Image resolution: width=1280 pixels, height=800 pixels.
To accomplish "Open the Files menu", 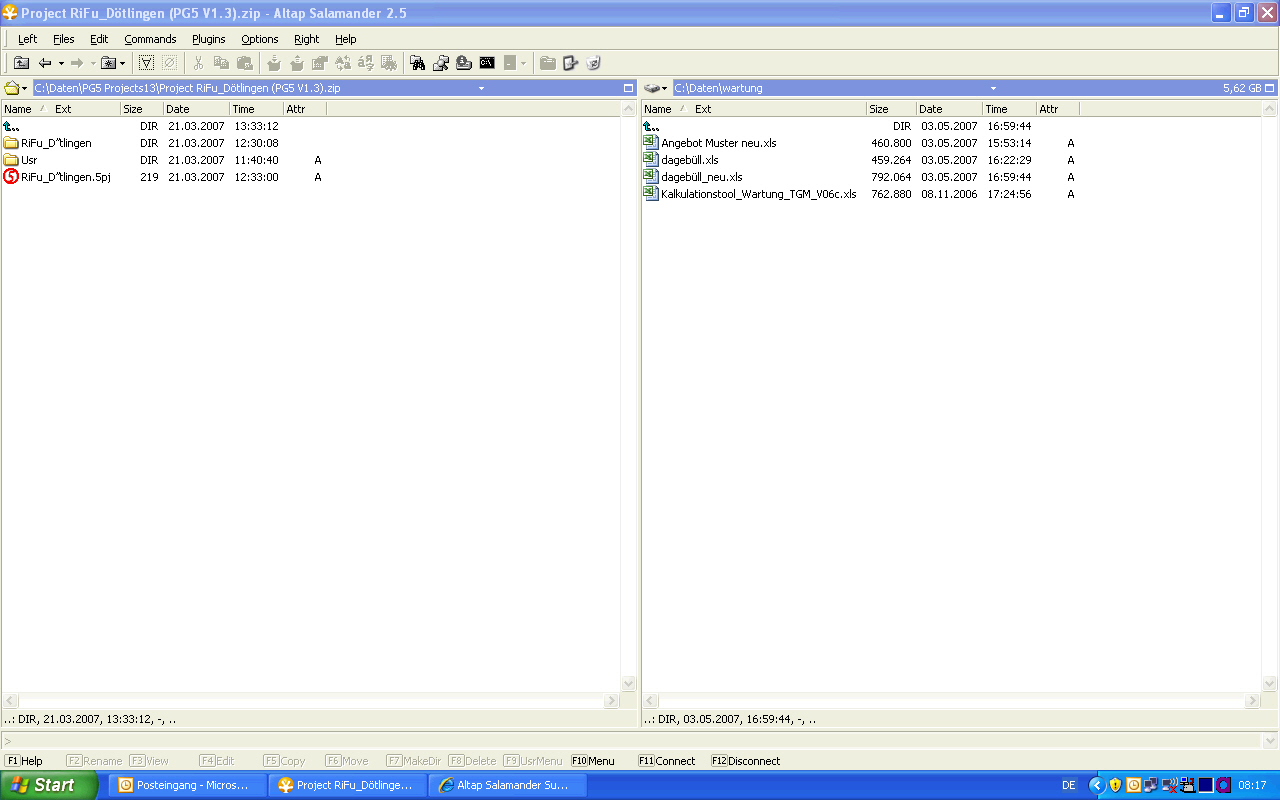I will (64, 39).
